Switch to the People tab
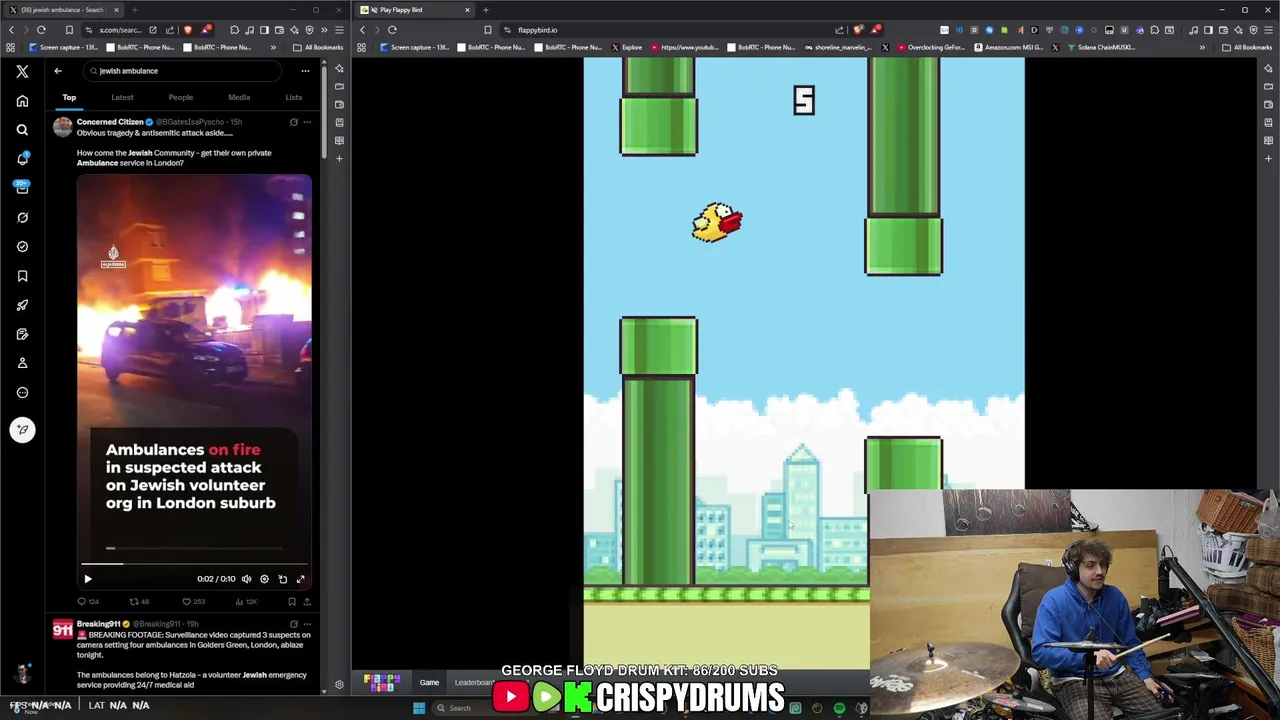 [181, 97]
